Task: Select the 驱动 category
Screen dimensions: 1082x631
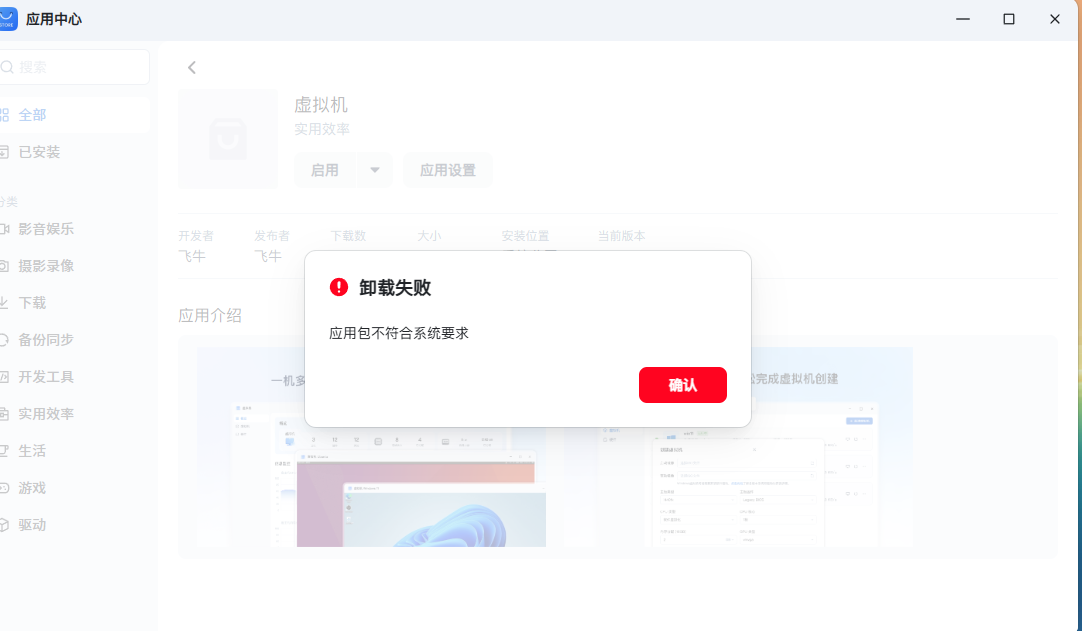Action: point(32,525)
